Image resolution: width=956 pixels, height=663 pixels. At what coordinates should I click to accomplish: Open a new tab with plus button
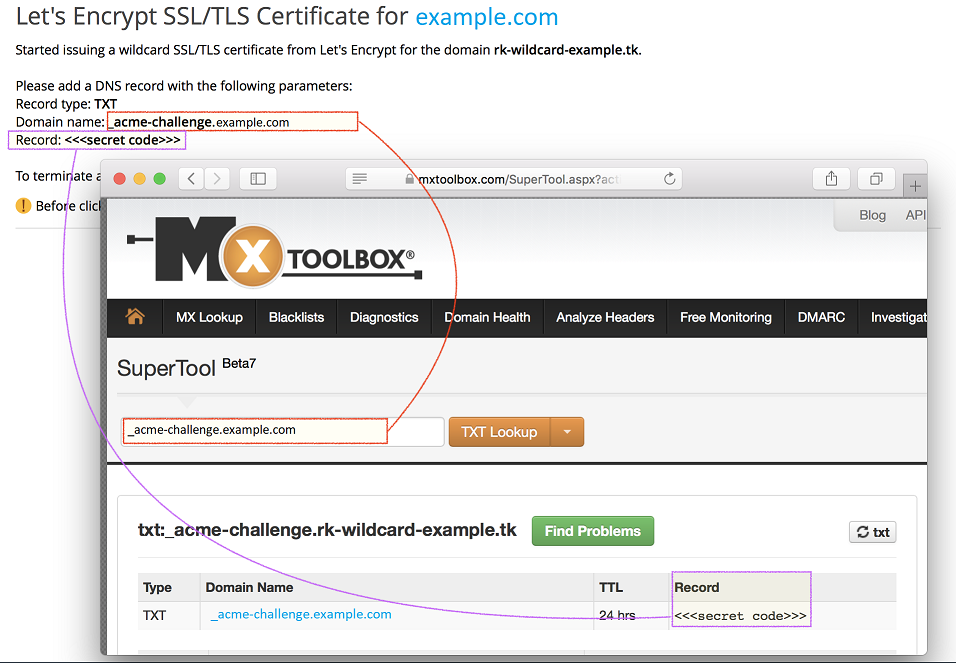tap(915, 186)
